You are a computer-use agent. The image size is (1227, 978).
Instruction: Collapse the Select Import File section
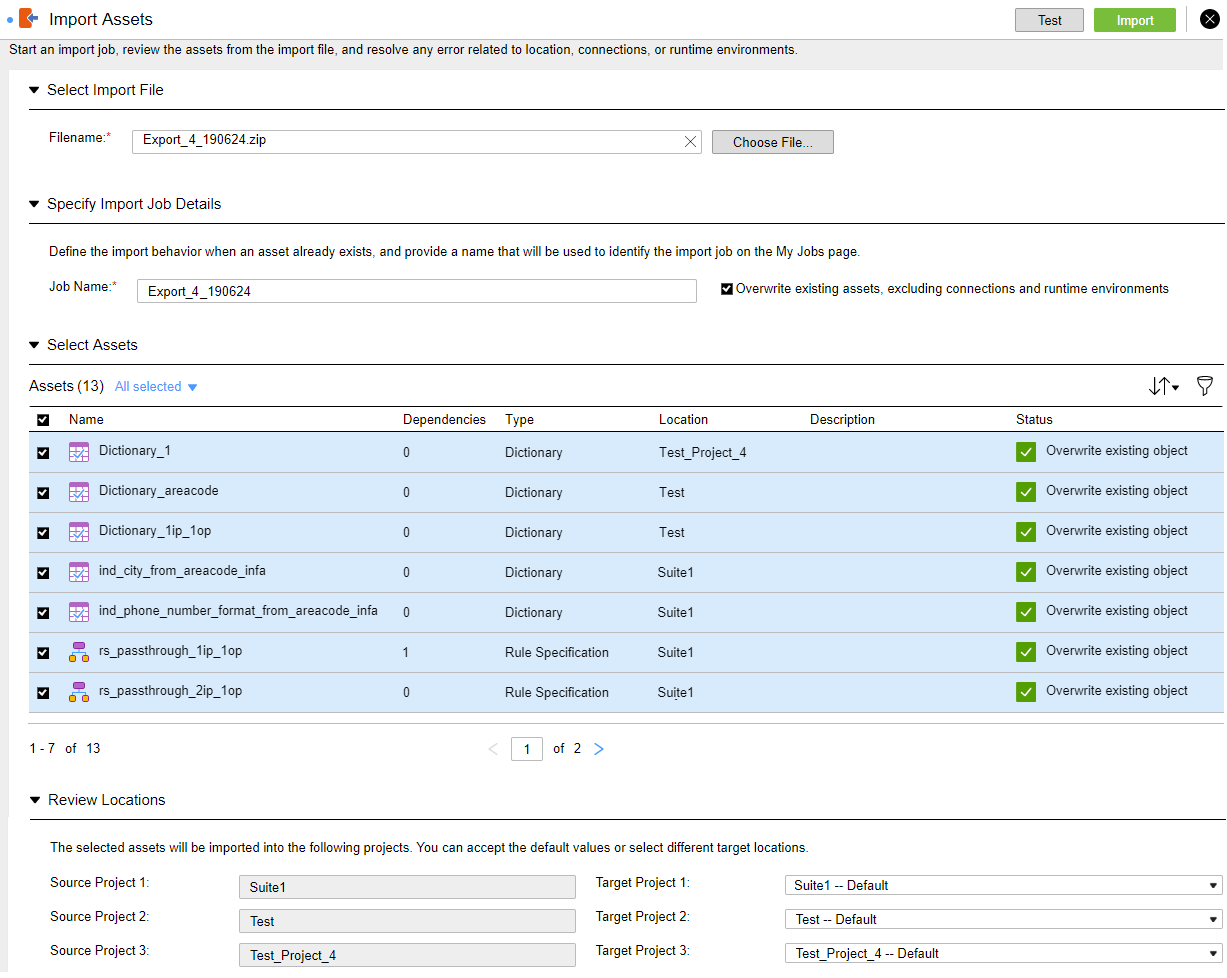point(35,90)
